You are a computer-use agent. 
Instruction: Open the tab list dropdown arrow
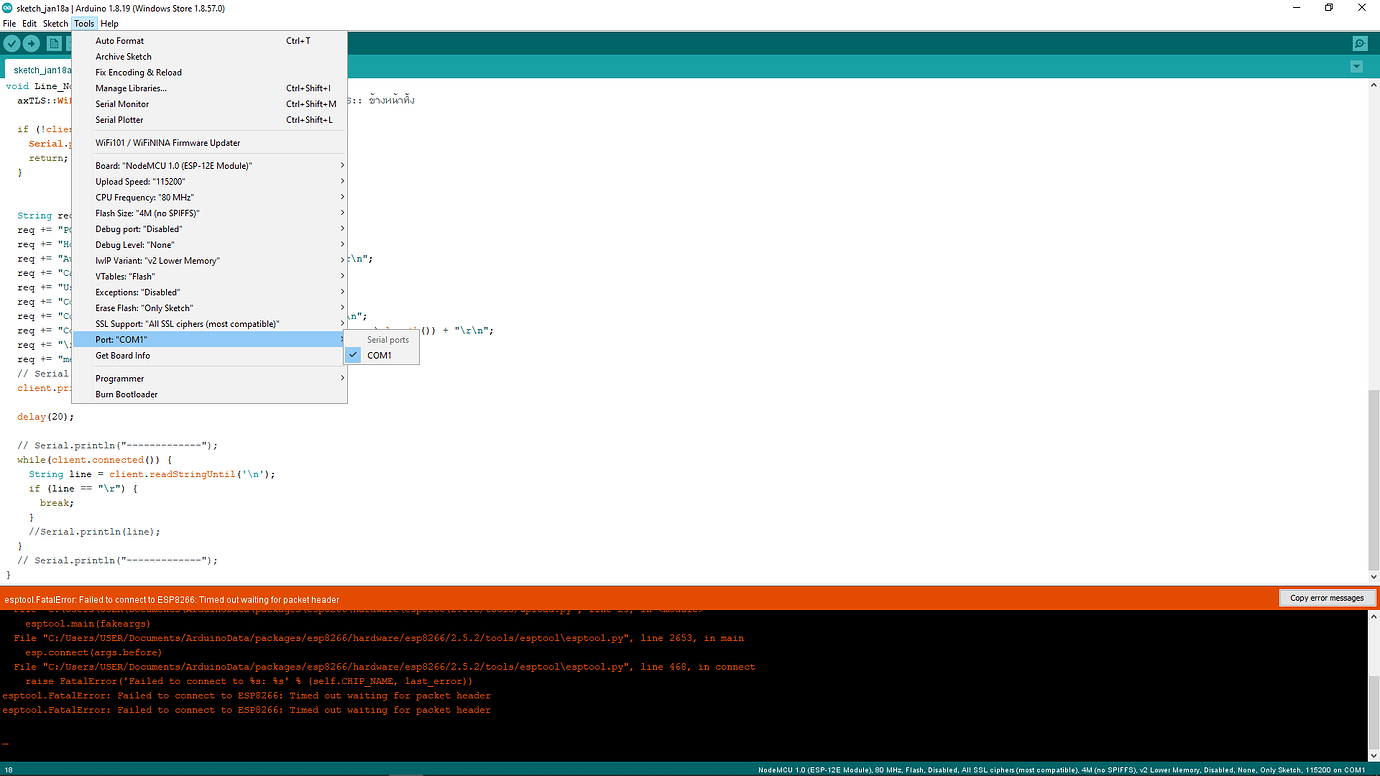click(x=1356, y=66)
